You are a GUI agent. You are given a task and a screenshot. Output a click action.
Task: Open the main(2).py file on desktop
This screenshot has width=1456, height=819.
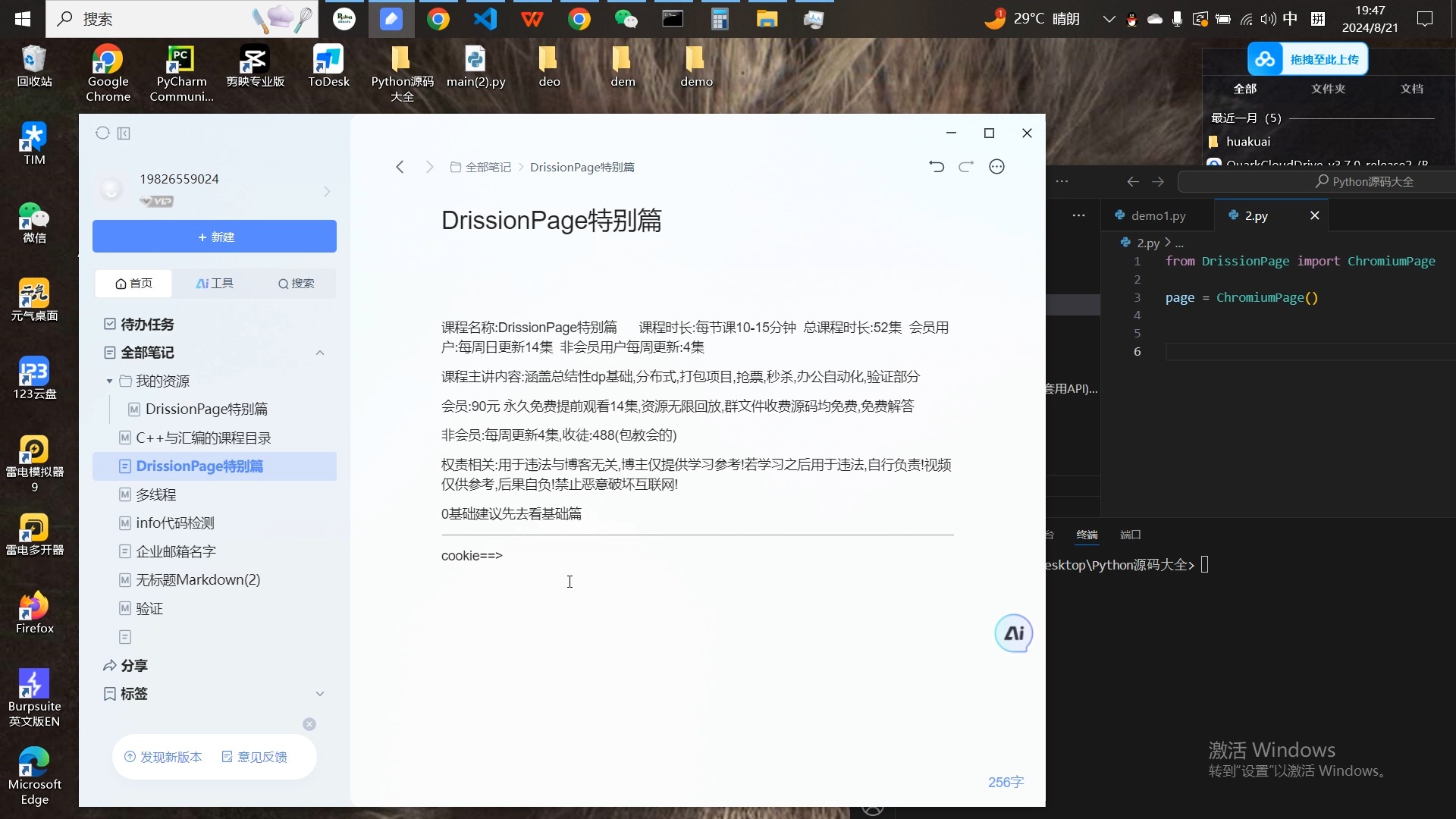[x=475, y=67]
